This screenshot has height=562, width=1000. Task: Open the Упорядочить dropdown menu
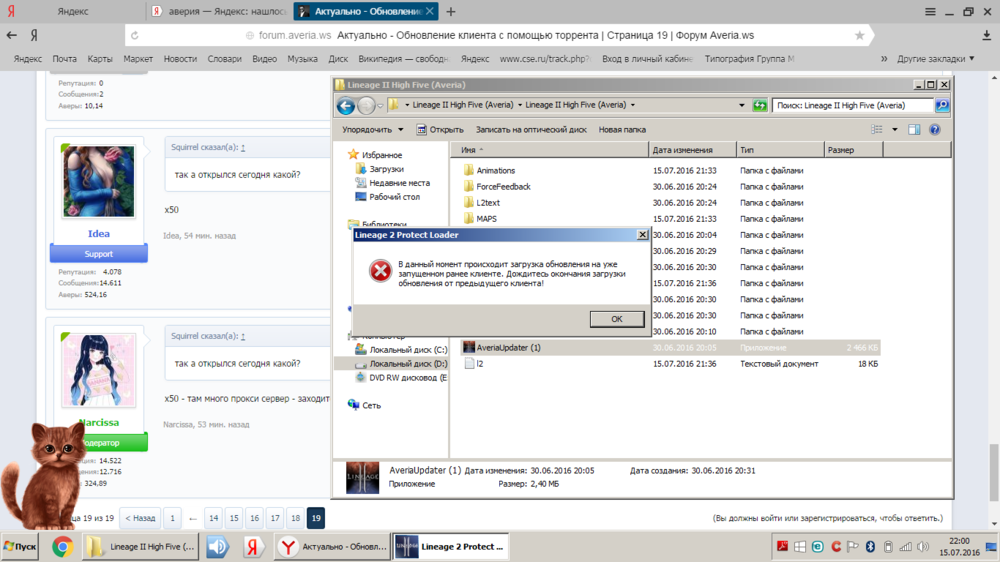pyautogui.click(x=372, y=130)
